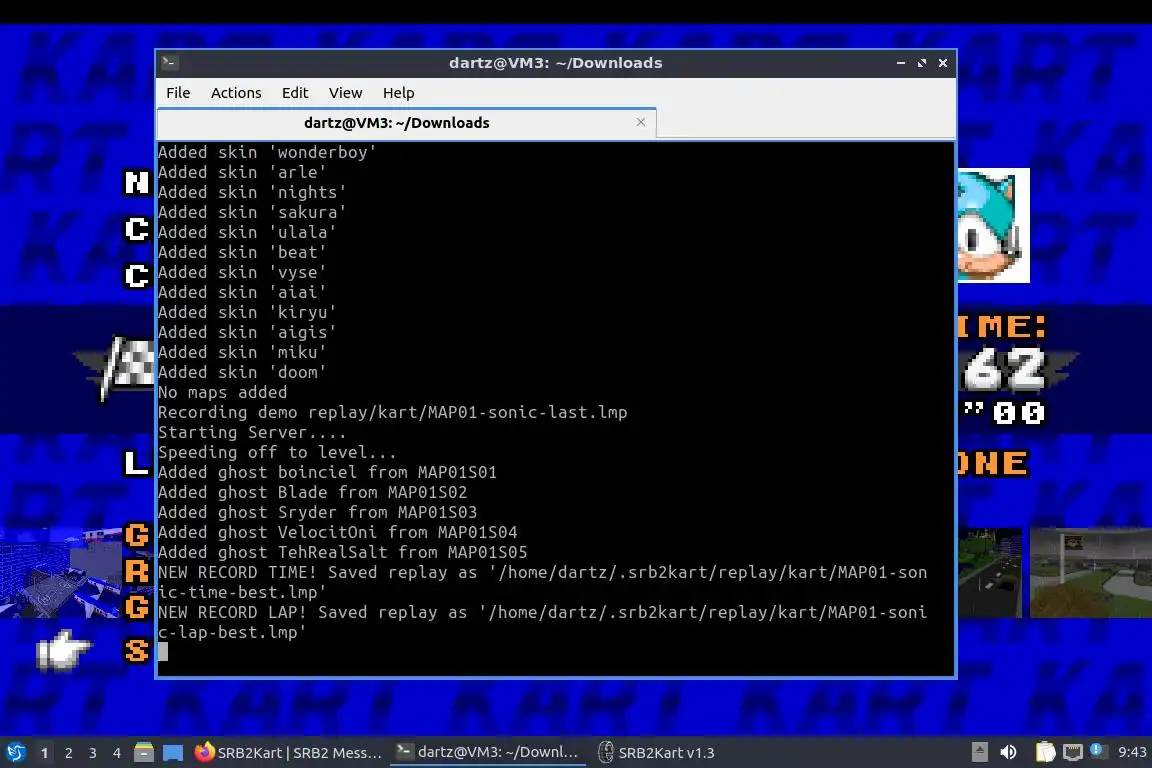Click 'Added ghost Blade from MAP01S02'
Screen dimensions: 1152x768
pyautogui.click(x=312, y=492)
